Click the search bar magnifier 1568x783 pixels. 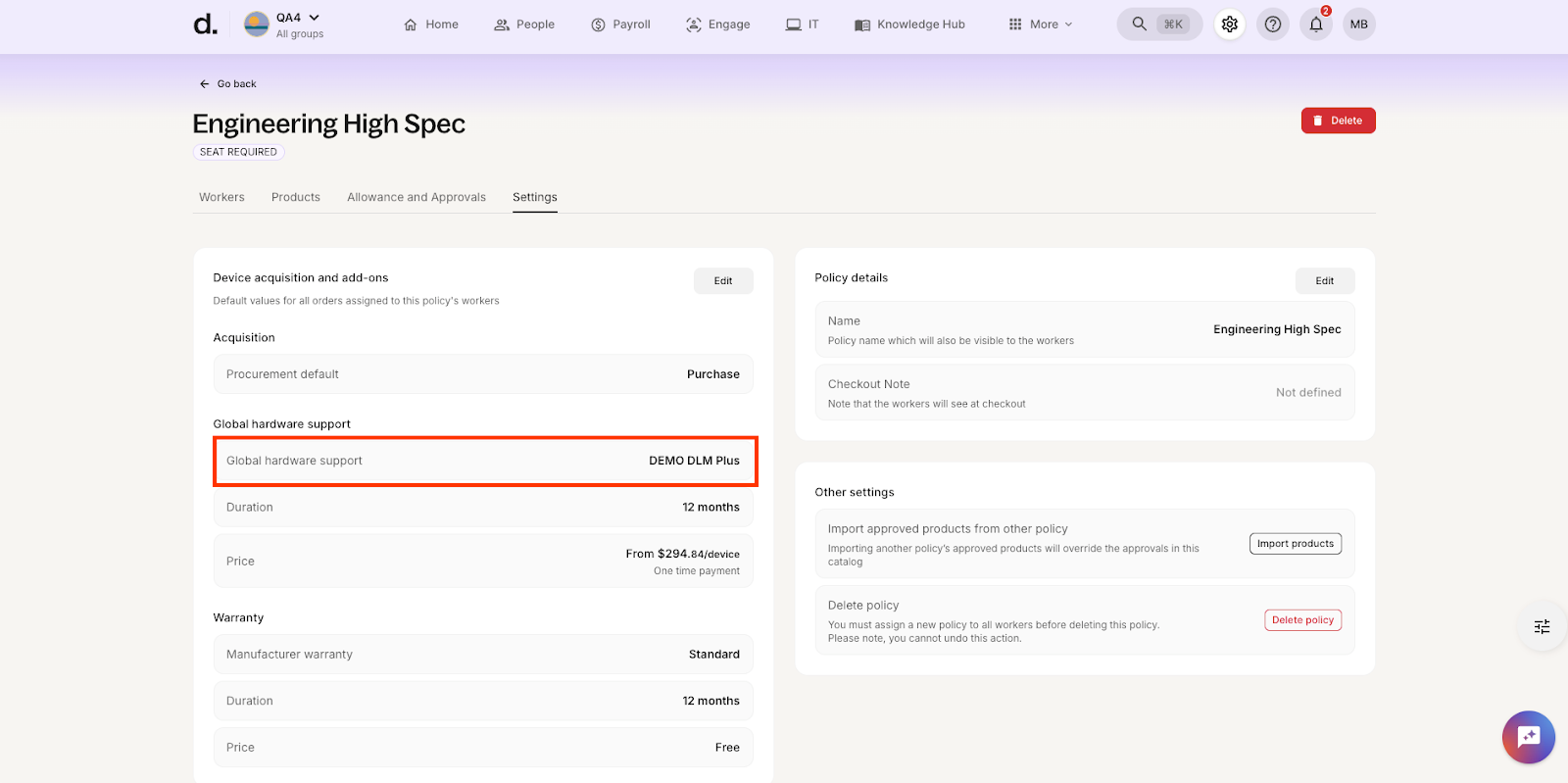1140,24
